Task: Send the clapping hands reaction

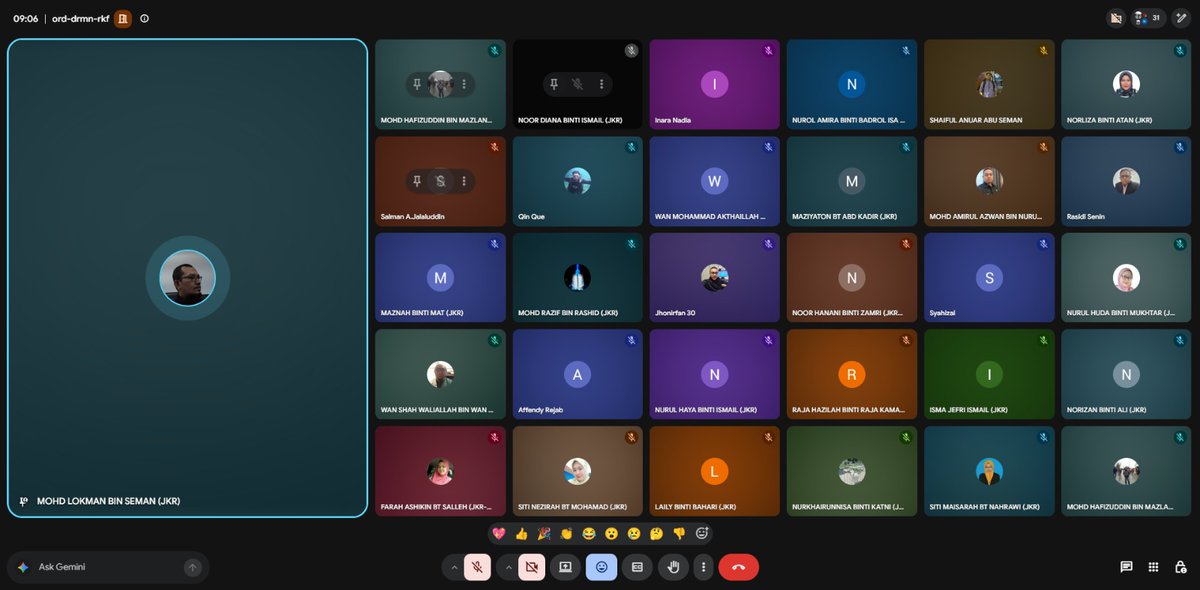Action: [x=567, y=533]
